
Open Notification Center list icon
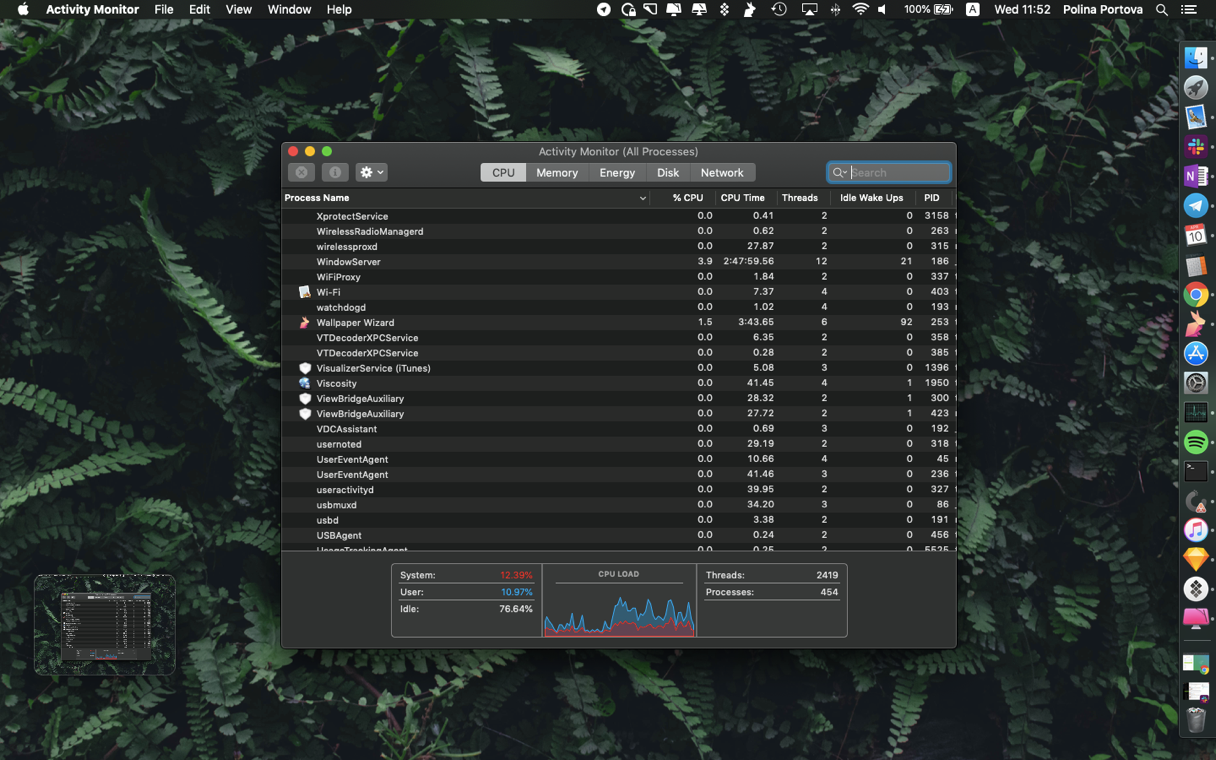(1189, 9)
